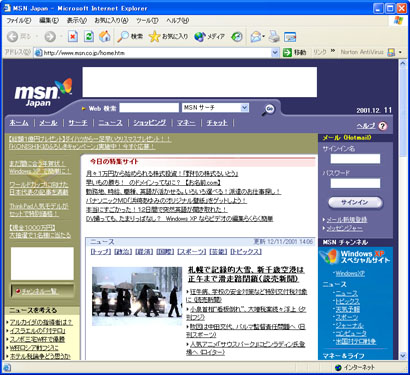This screenshot has height=375, width=410.
Task: Click the Print toolbar icon
Action: (x=274, y=37)
